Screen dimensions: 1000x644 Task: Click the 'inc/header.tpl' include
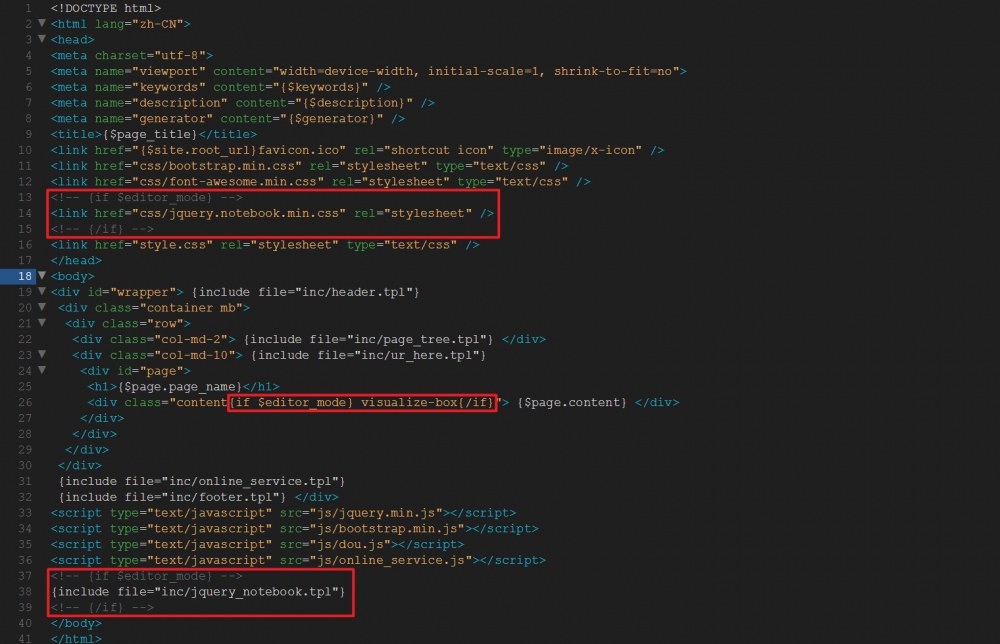pos(305,292)
